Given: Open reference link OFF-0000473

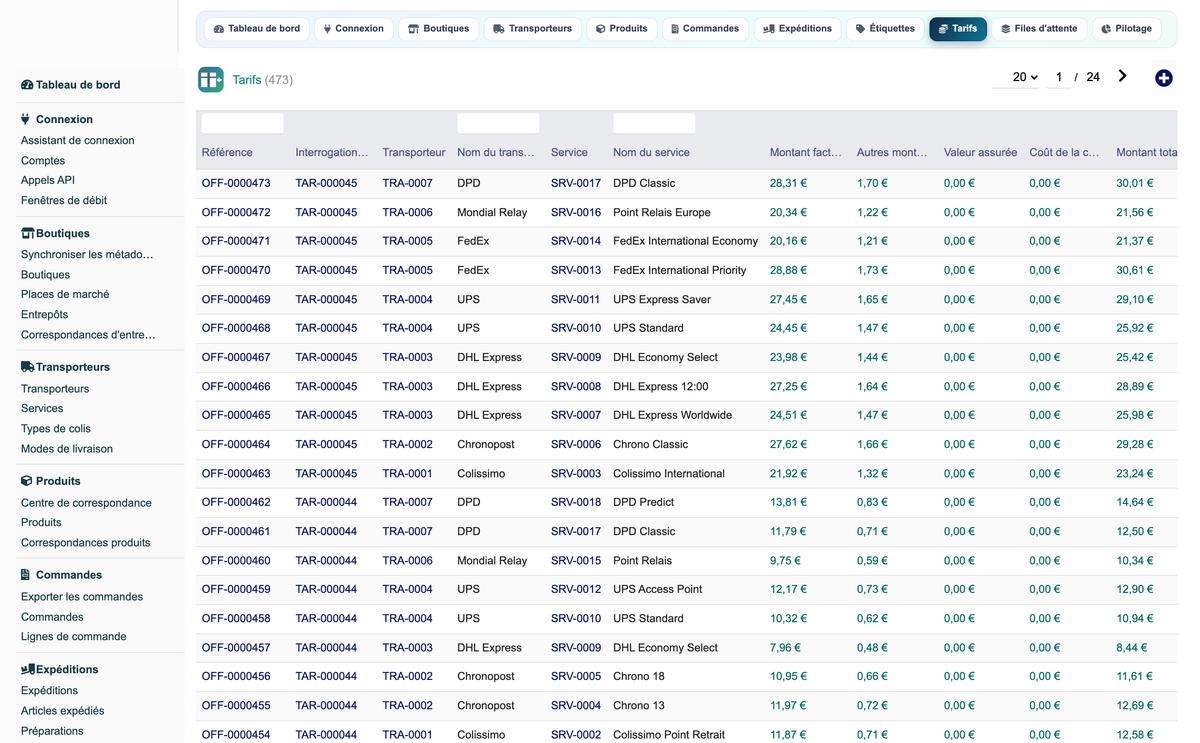Looking at the screenshot, I should pyautogui.click(x=236, y=183).
